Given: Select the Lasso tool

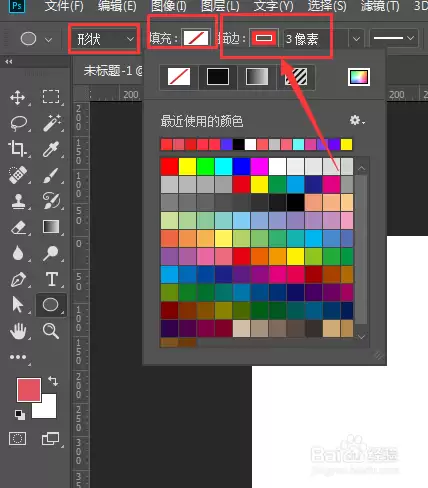Looking at the screenshot, I should [19, 123].
